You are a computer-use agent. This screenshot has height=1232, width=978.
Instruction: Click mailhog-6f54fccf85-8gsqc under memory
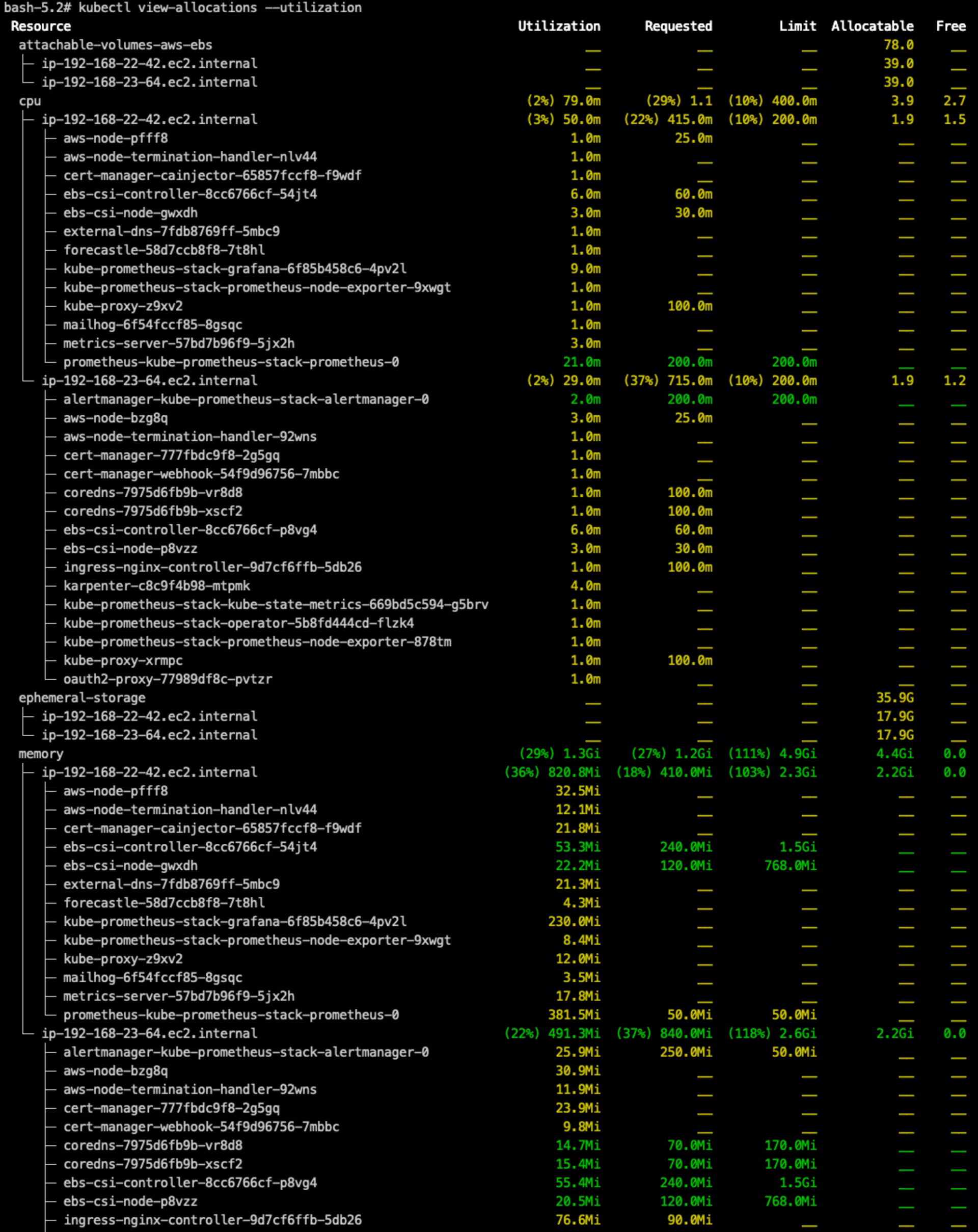click(152, 978)
